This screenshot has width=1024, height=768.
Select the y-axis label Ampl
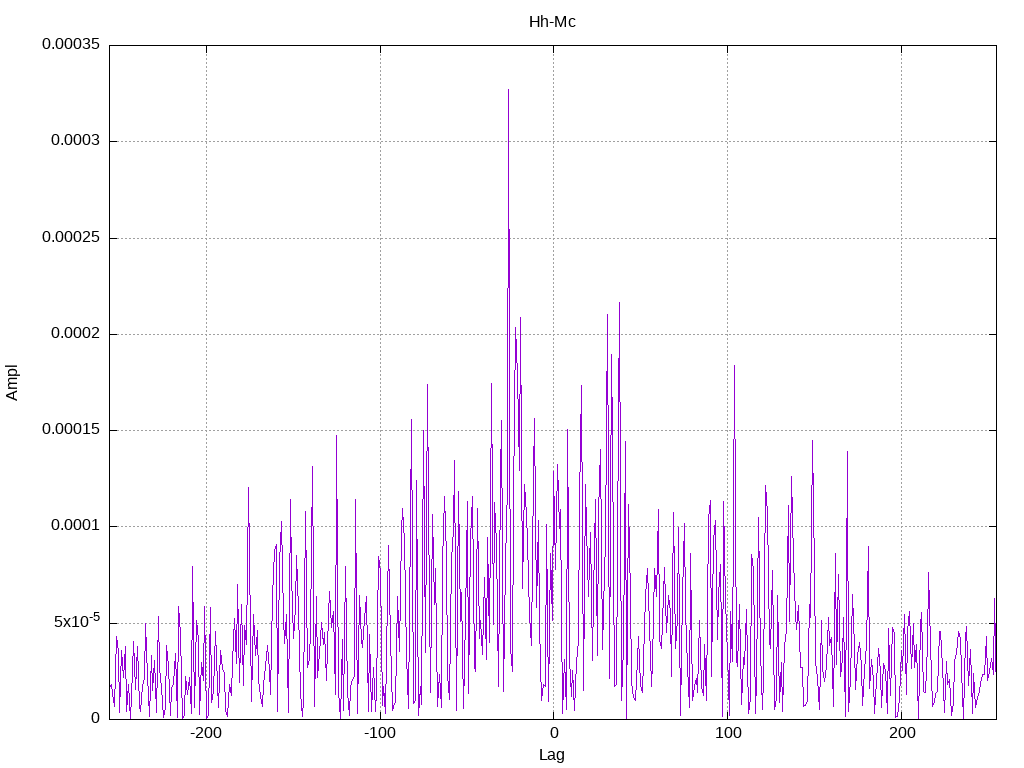click(x=12, y=383)
